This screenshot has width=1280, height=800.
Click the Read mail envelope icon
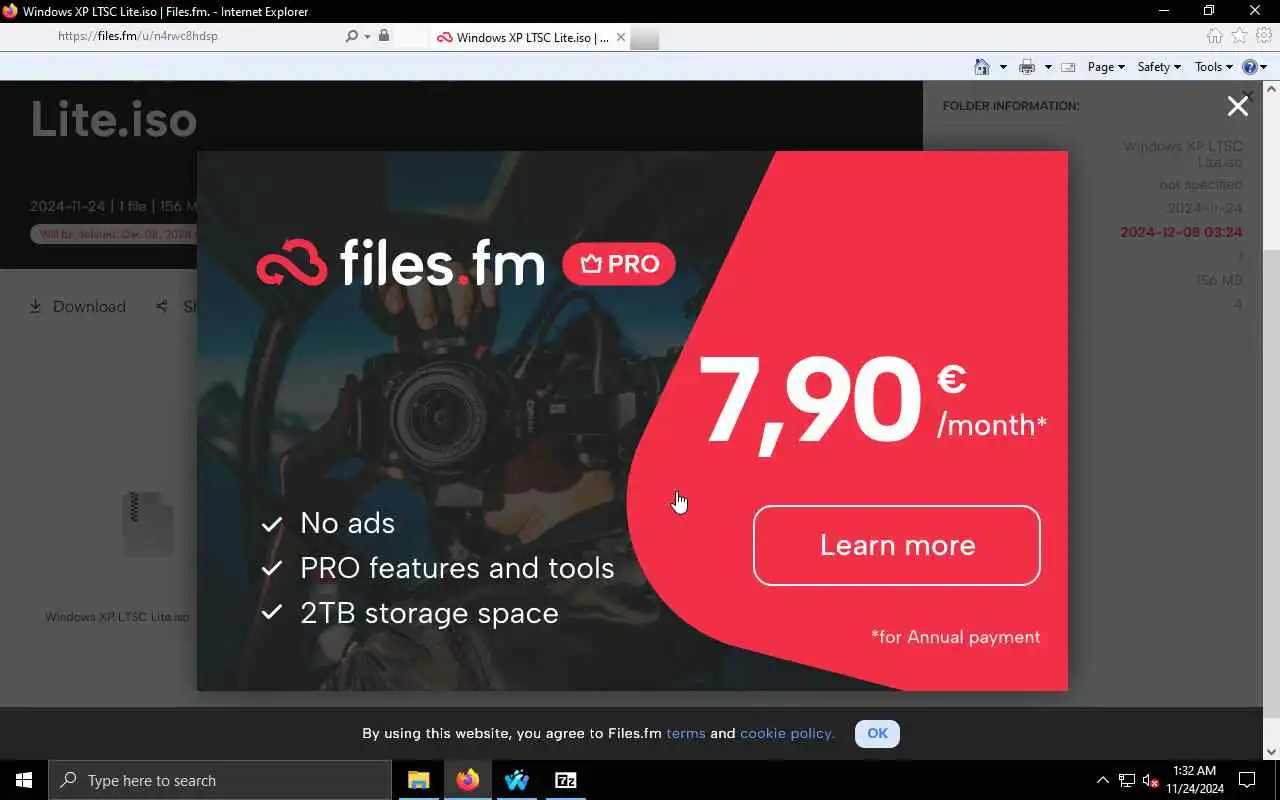pyautogui.click(x=1068, y=67)
